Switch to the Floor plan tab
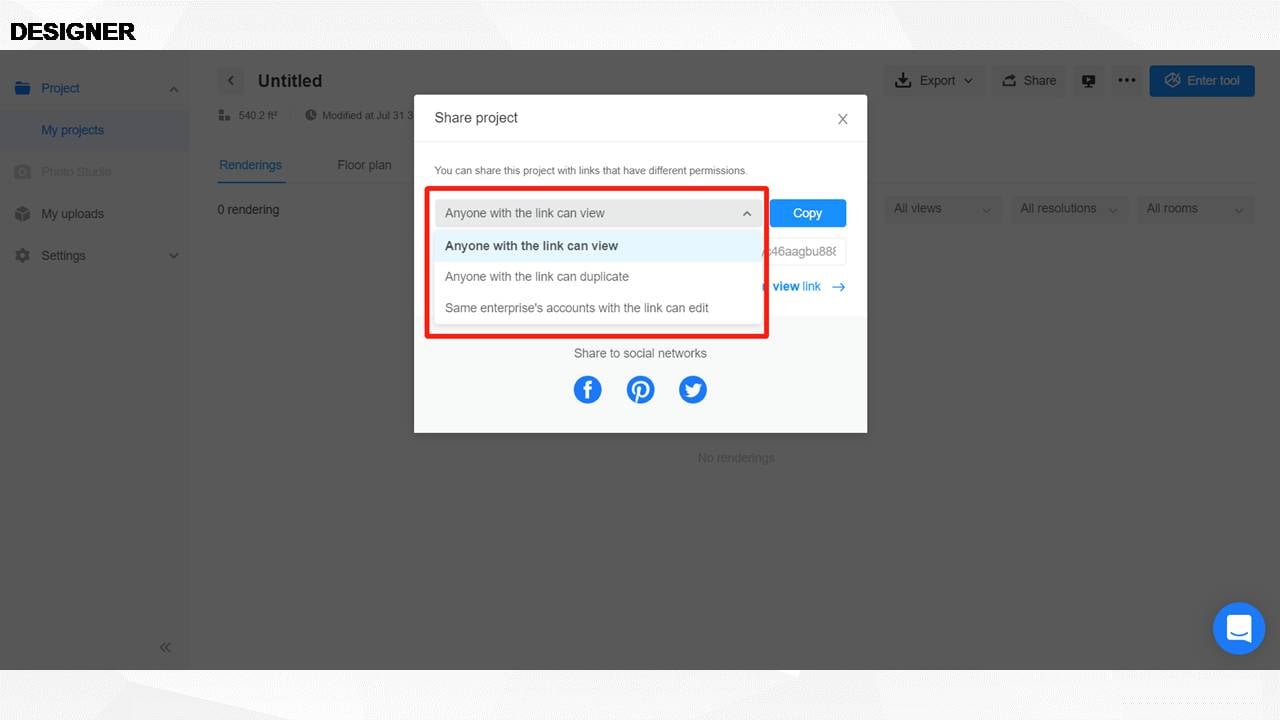The image size is (1280, 720). [364, 165]
